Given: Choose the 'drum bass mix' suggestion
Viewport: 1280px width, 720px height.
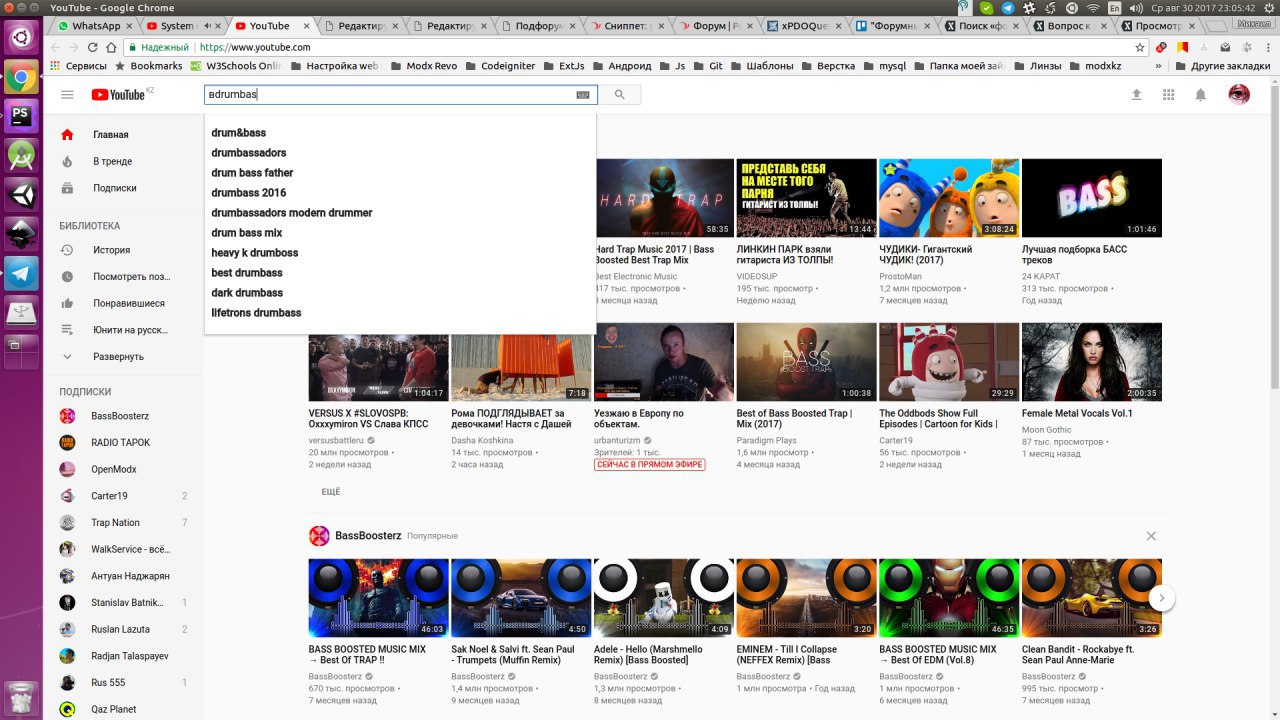Looking at the screenshot, I should [x=400, y=233].
